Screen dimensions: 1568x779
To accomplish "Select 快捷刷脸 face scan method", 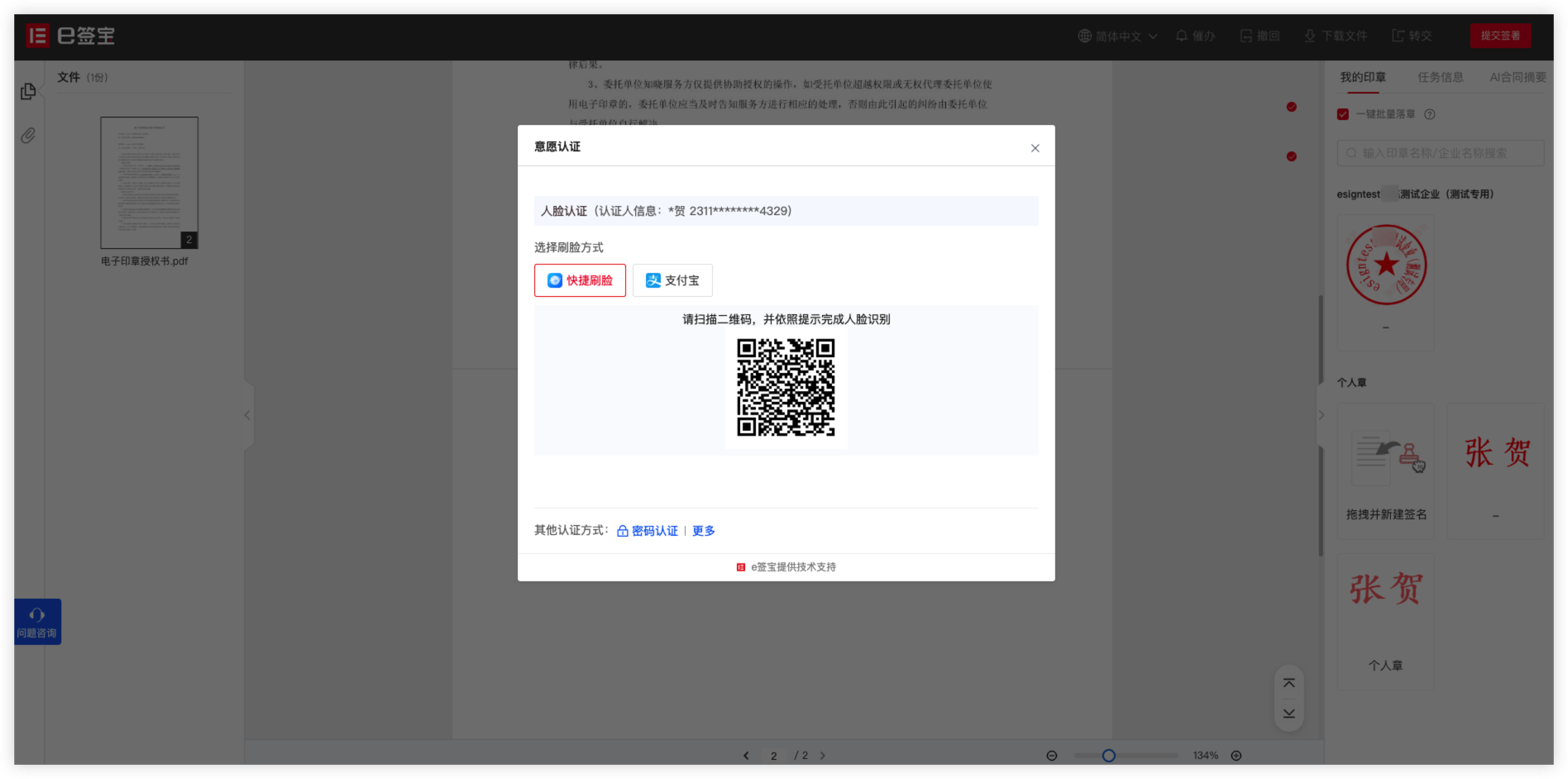I will point(580,280).
